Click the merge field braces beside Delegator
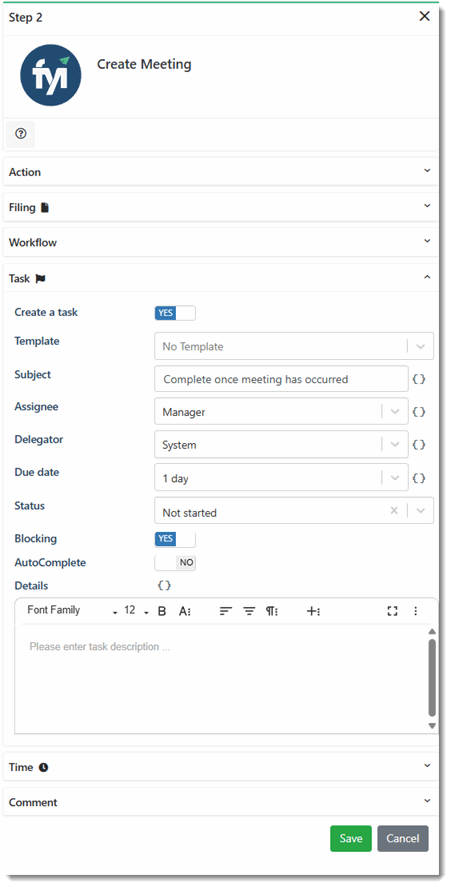The image size is (451, 887). coord(419,445)
